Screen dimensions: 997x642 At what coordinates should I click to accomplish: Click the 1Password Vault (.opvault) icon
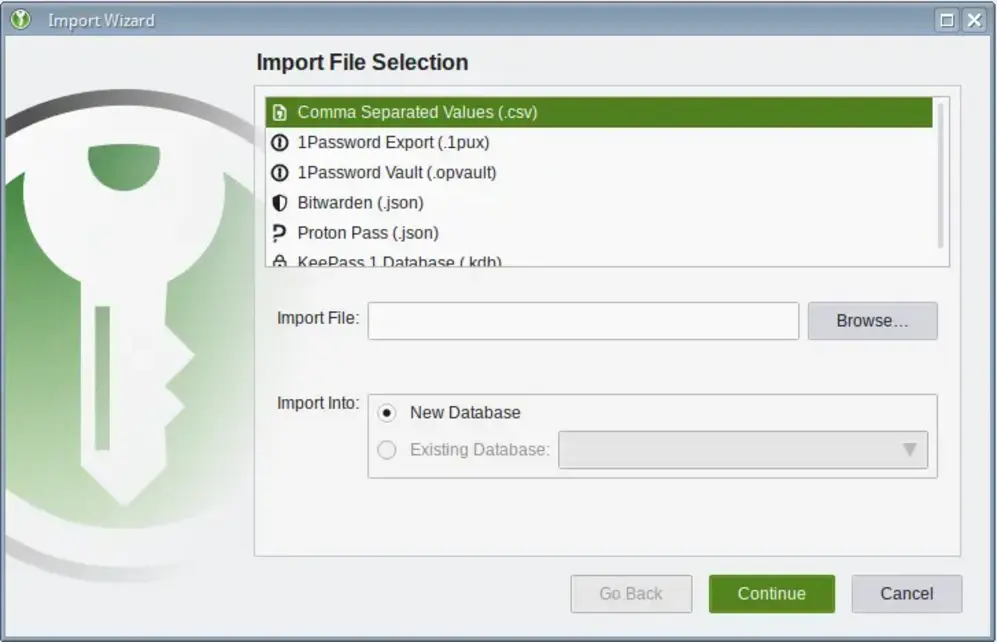coord(279,172)
